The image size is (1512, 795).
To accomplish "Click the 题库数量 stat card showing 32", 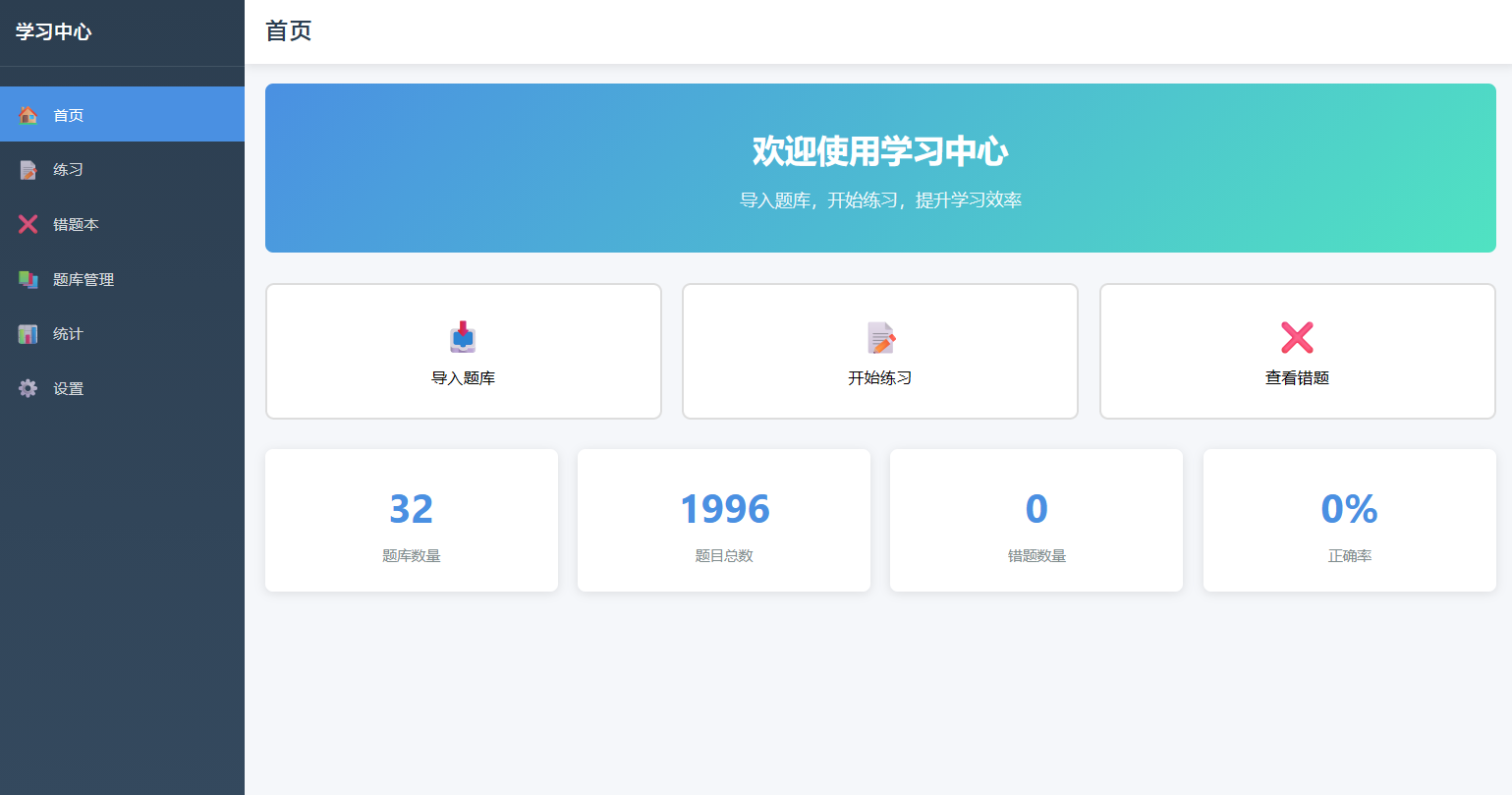I will click(412, 521).
